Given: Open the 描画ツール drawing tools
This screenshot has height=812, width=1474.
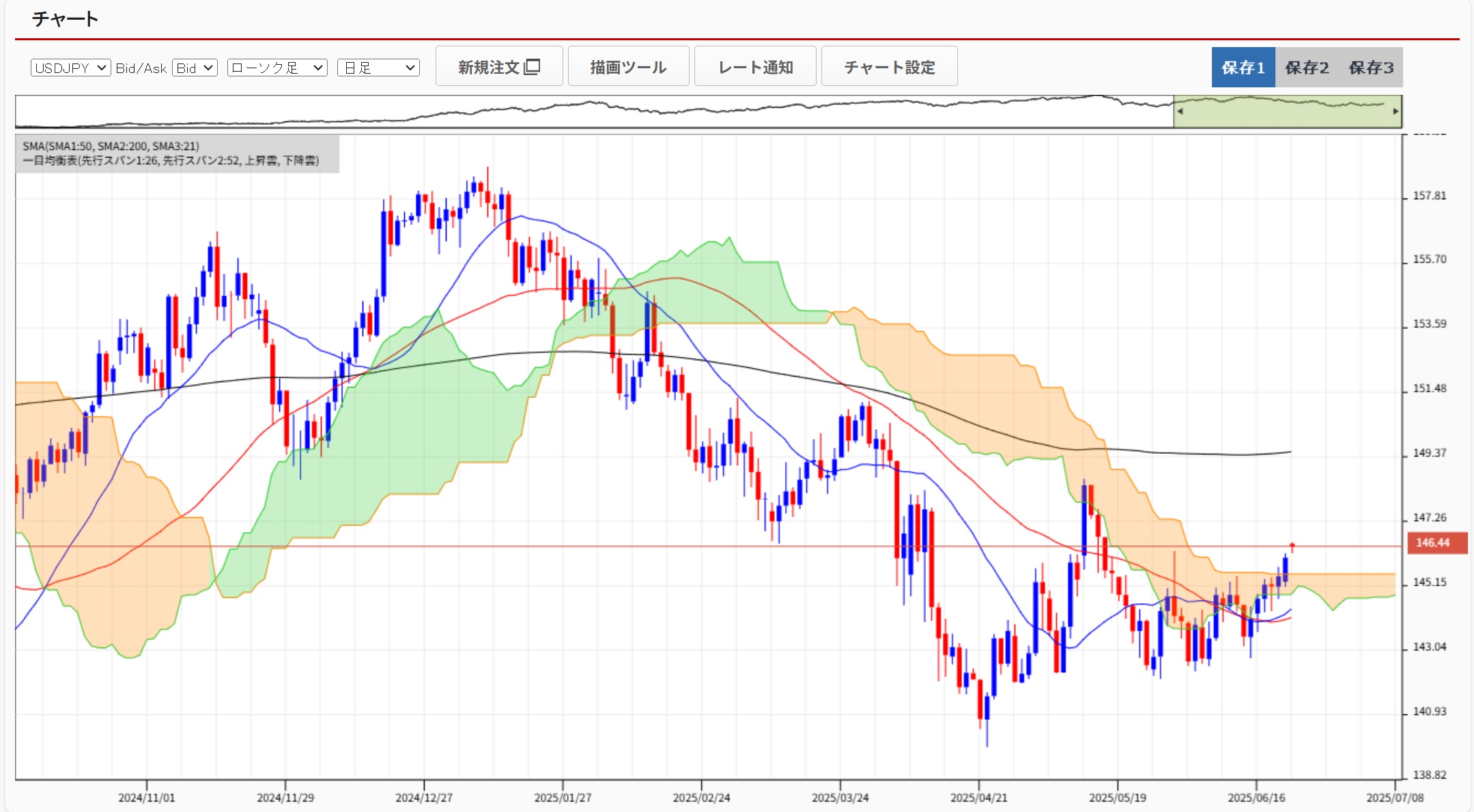Looking at the screenshot, I should [628, 67].
